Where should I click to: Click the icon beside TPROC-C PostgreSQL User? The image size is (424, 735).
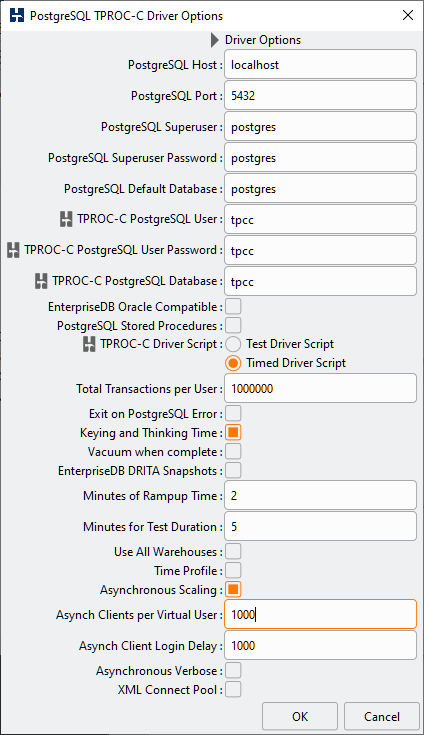click(66, 219)
